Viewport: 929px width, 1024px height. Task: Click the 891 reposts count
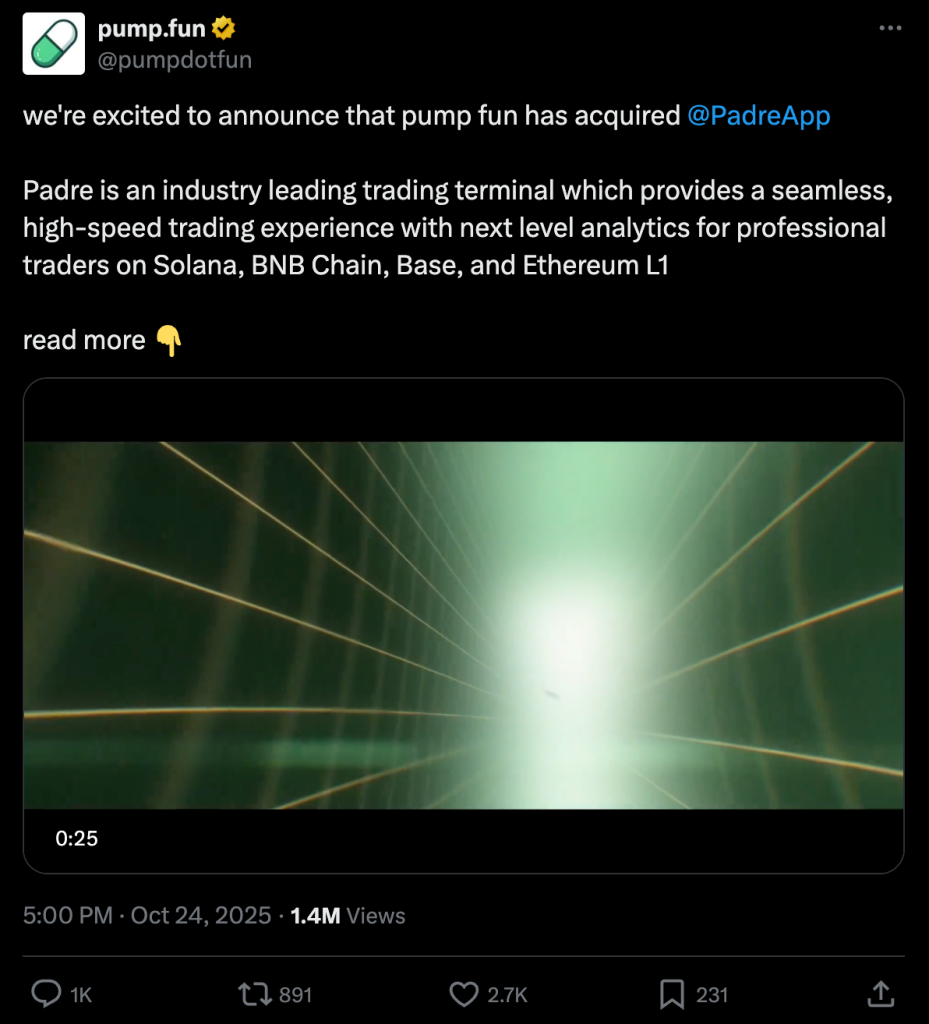click(x=295, y=995)
